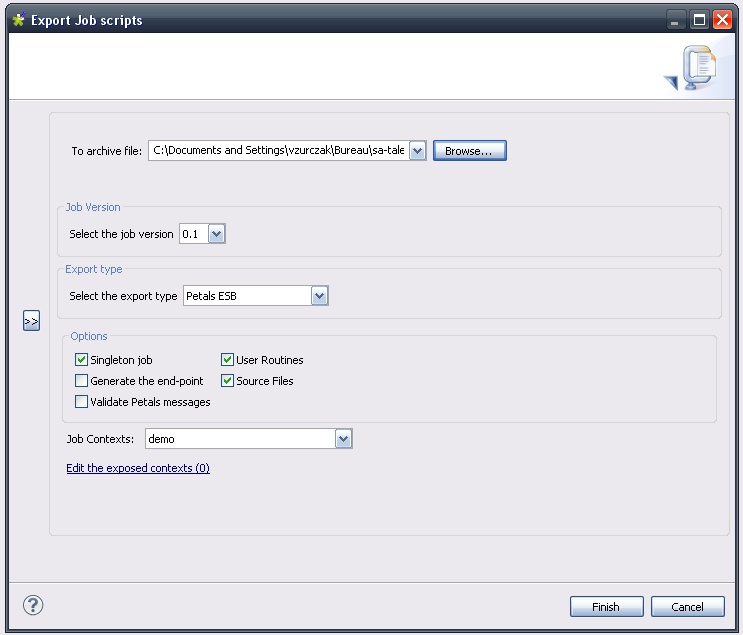Open the job version dropdown

(x=217, y=234)
